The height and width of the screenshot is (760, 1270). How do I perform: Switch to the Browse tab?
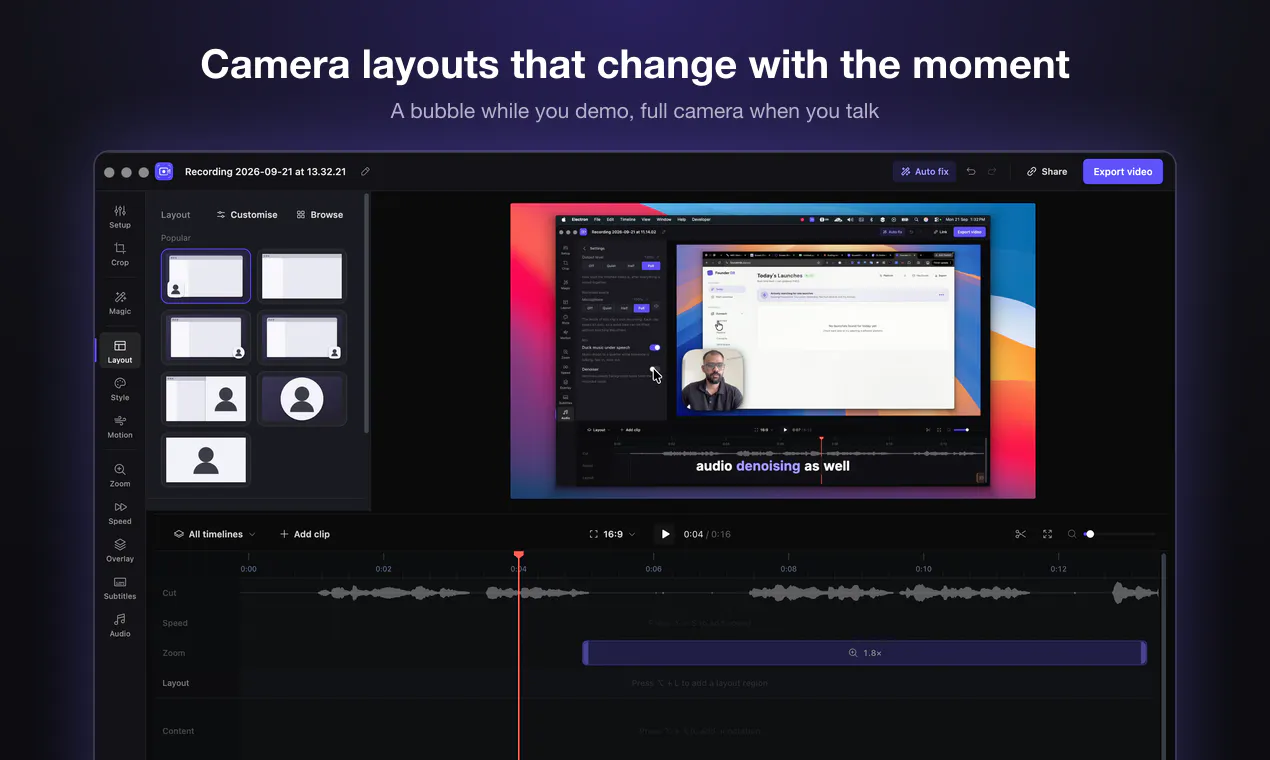tap(320, 215)
